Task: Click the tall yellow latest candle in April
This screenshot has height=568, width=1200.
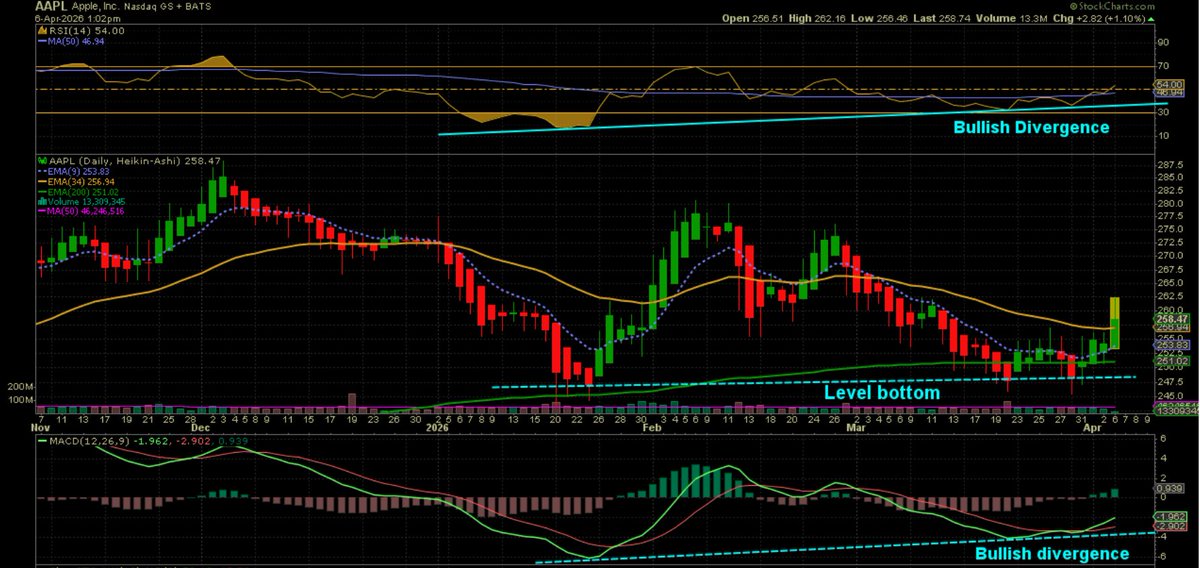Action: click(x=1115, y=323)
